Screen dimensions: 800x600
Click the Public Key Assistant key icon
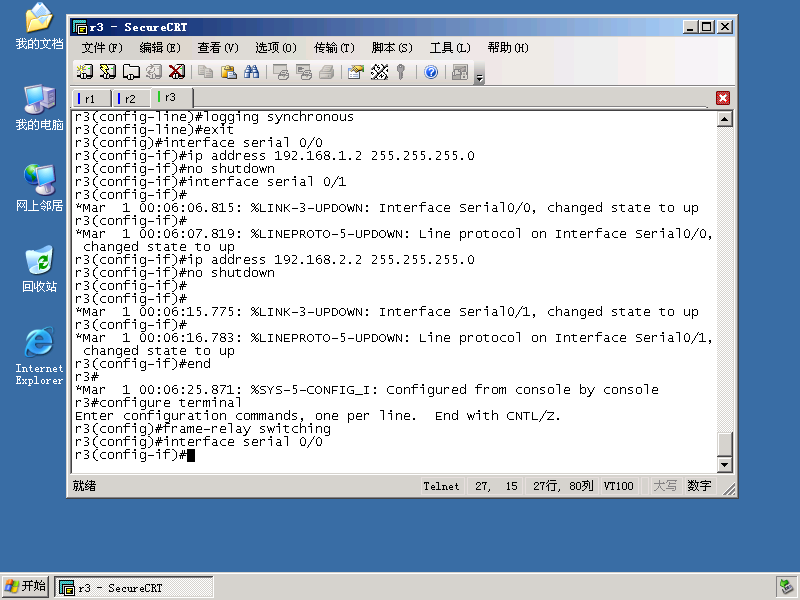(x=402, y=72)
